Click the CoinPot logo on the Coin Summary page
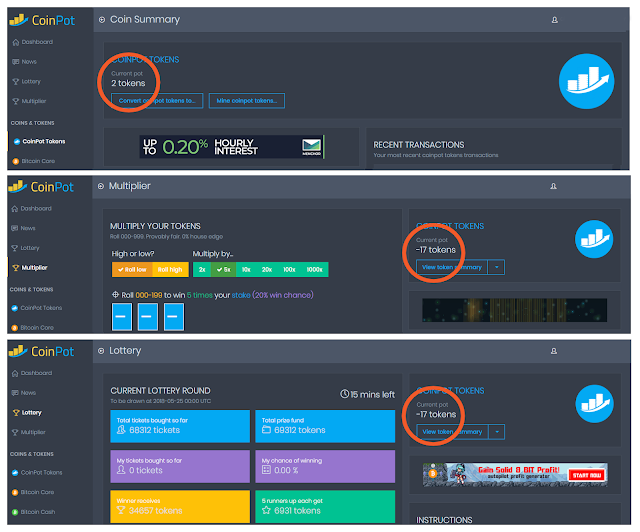640x532 pixels. pos(42,20)
